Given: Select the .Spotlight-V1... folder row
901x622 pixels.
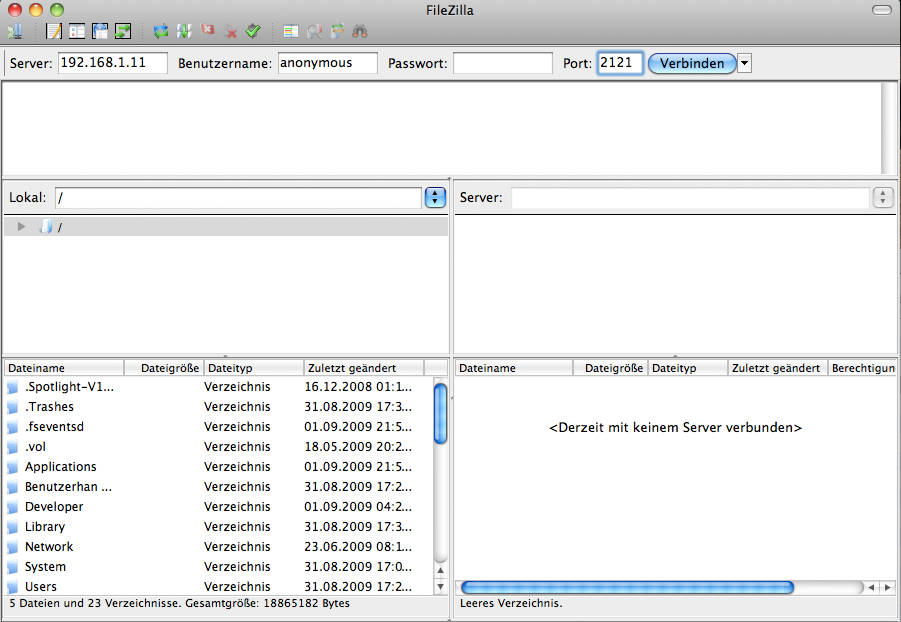Looking at the screenshot, I should (x=218, y=387).
